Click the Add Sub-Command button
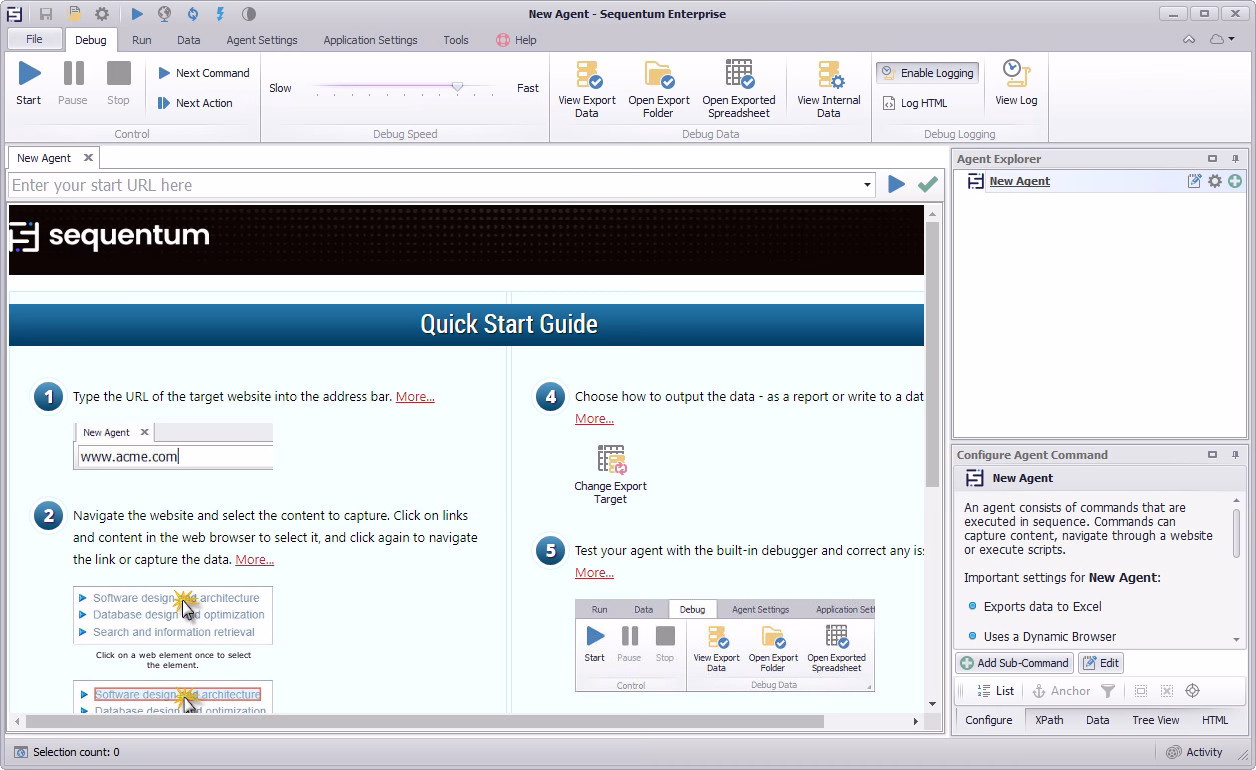1256x770 pixels. [1015, 663]
